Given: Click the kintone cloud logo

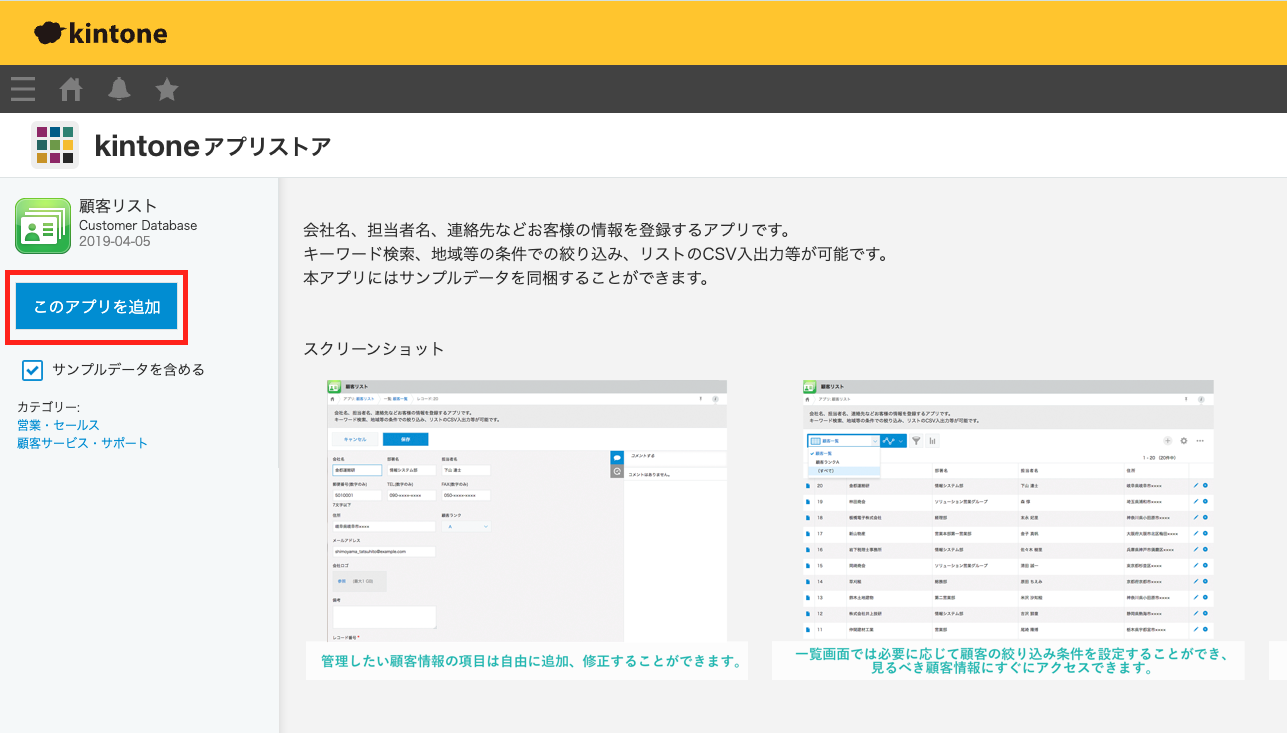Looking at the screenshot, I should (x=100, y=33).
